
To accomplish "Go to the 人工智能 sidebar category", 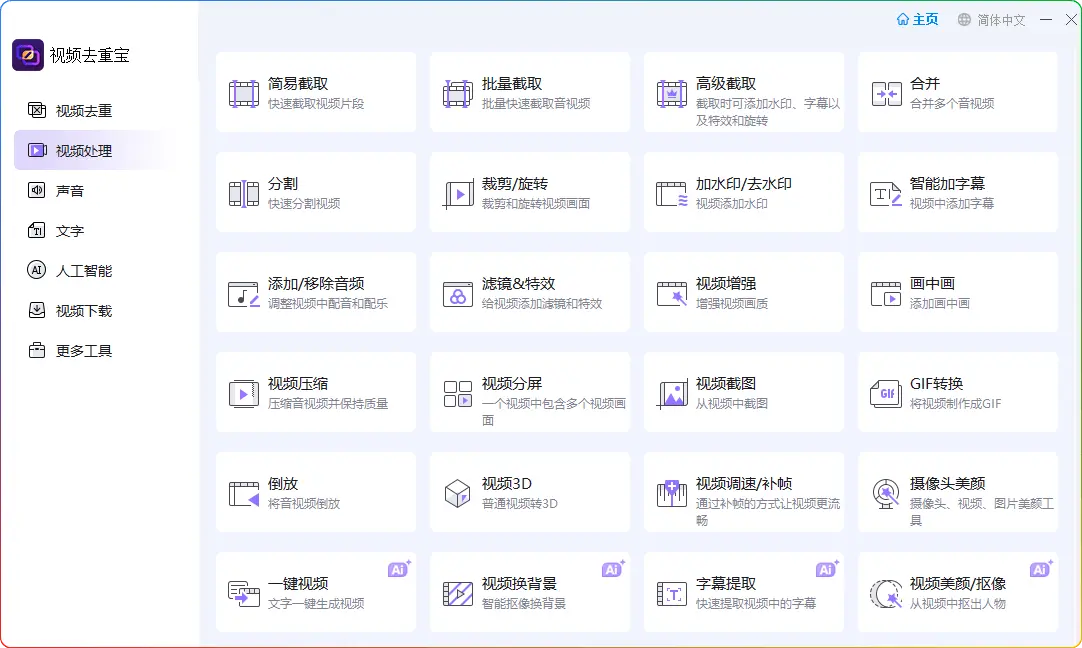I will (x=84, y=271).
